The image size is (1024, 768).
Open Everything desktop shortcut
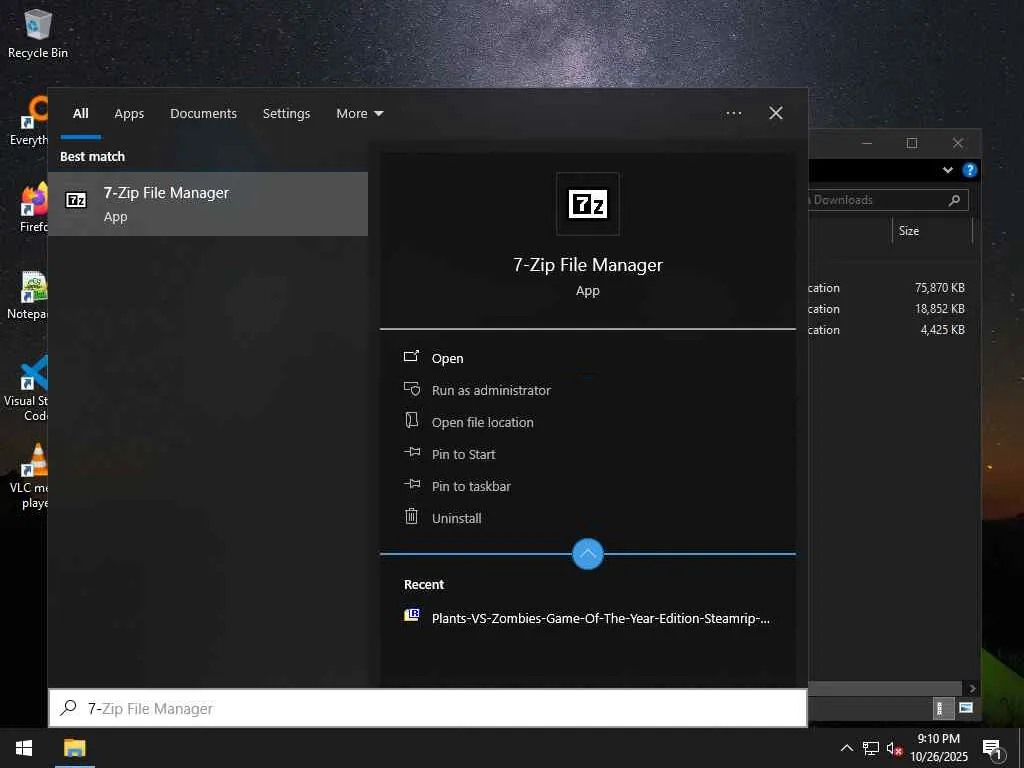pos(29,121)
